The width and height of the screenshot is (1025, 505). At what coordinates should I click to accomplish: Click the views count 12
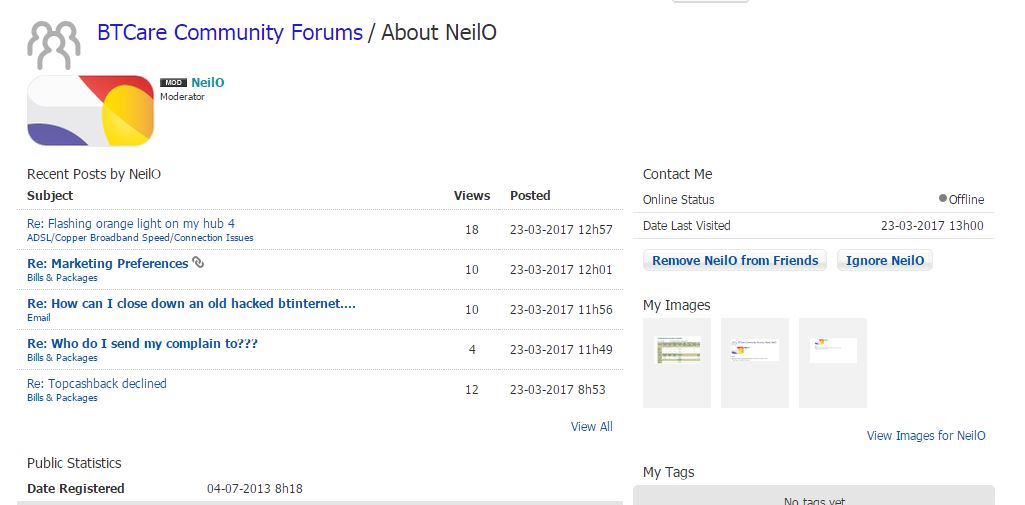pos(471,390)
